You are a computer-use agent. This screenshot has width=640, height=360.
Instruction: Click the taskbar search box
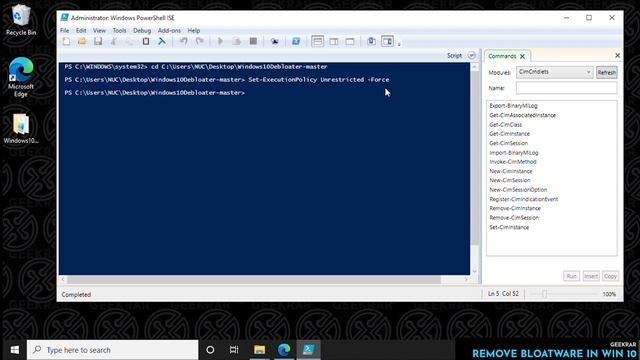[113, 350]
